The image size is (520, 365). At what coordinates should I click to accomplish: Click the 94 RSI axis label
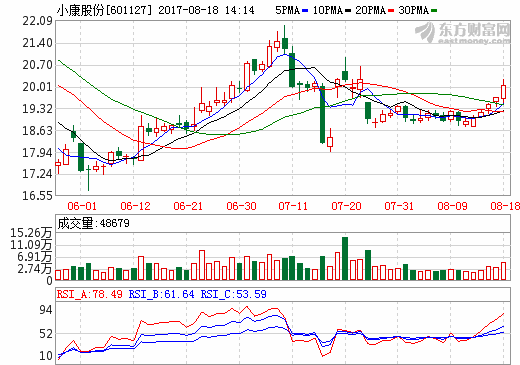(46, 310)
